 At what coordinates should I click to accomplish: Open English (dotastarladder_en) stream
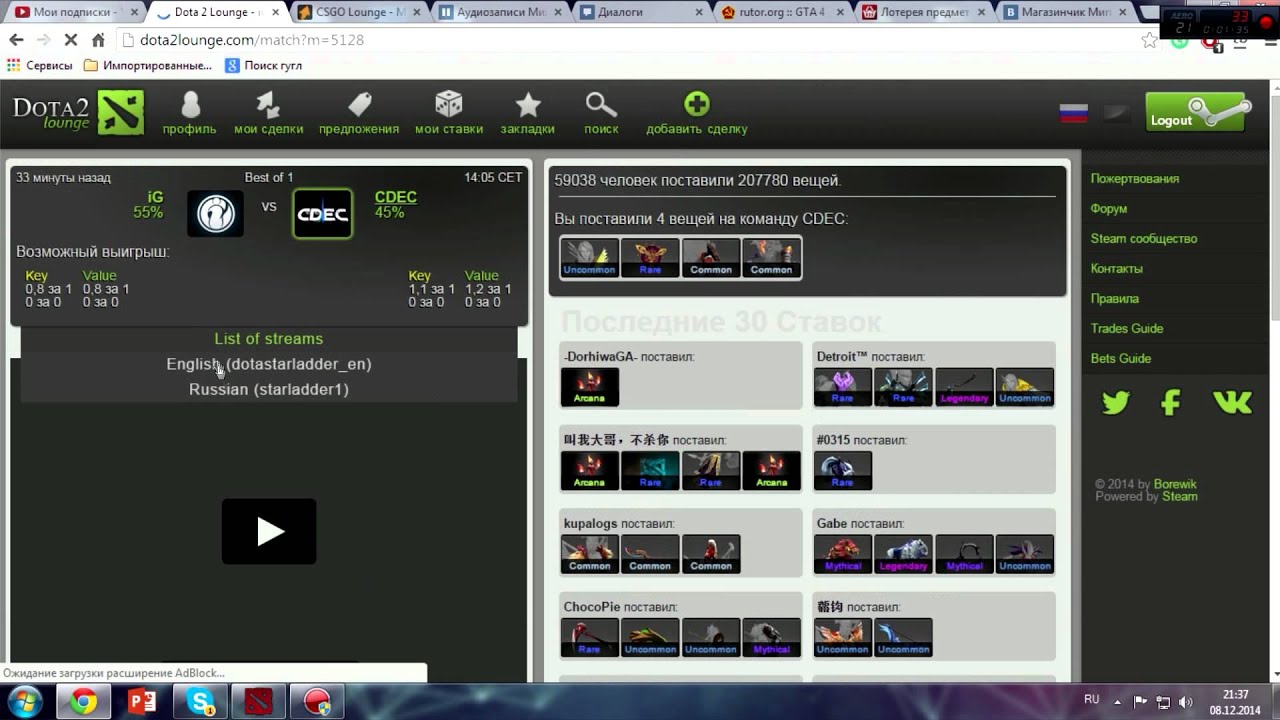(269, 364)
